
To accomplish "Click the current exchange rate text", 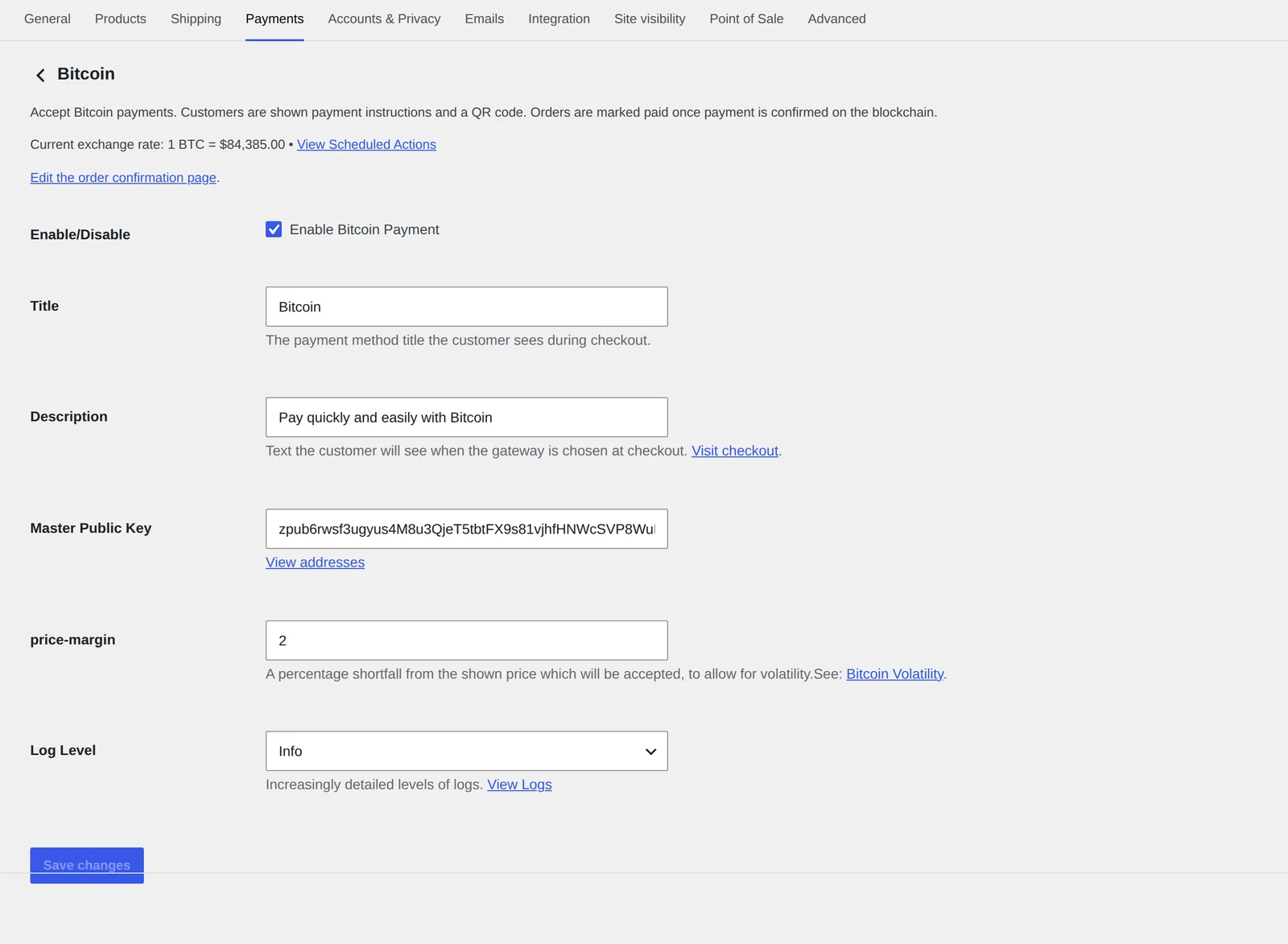I will pos(158,145).
